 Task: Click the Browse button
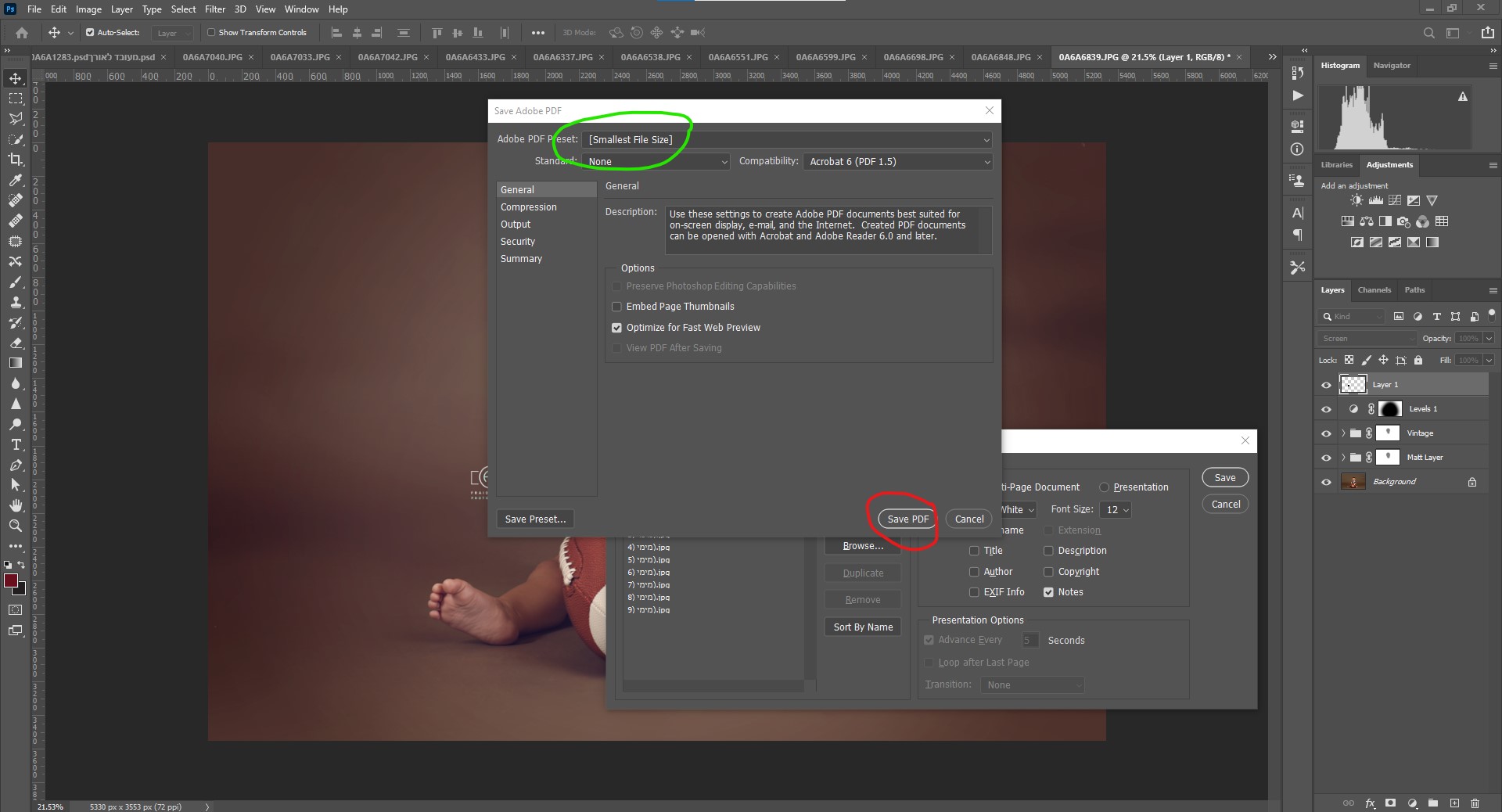click(x=863, y=546)
